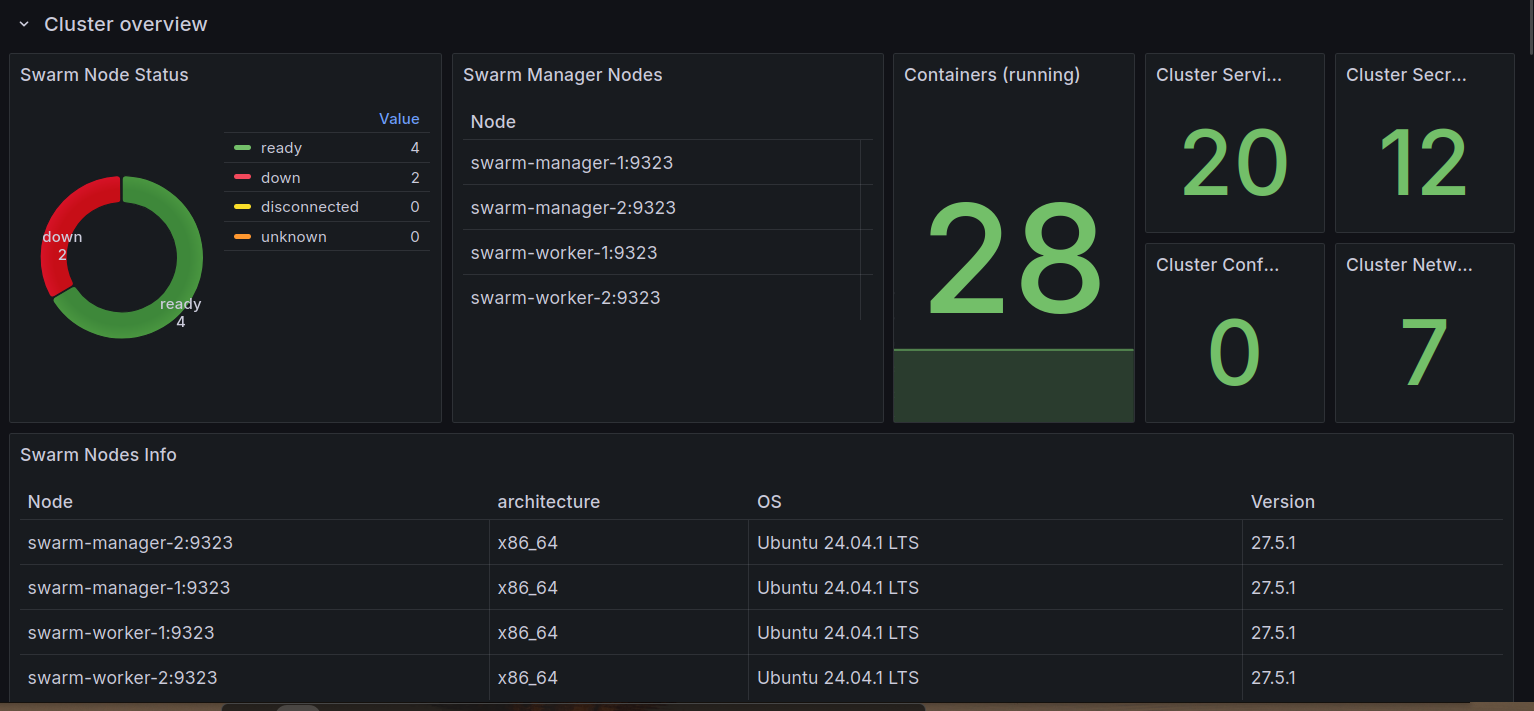Viewport: 1534px width, 711px height.
Task: Sort the legend by the Value header
Action: click(x=399, y=119)
